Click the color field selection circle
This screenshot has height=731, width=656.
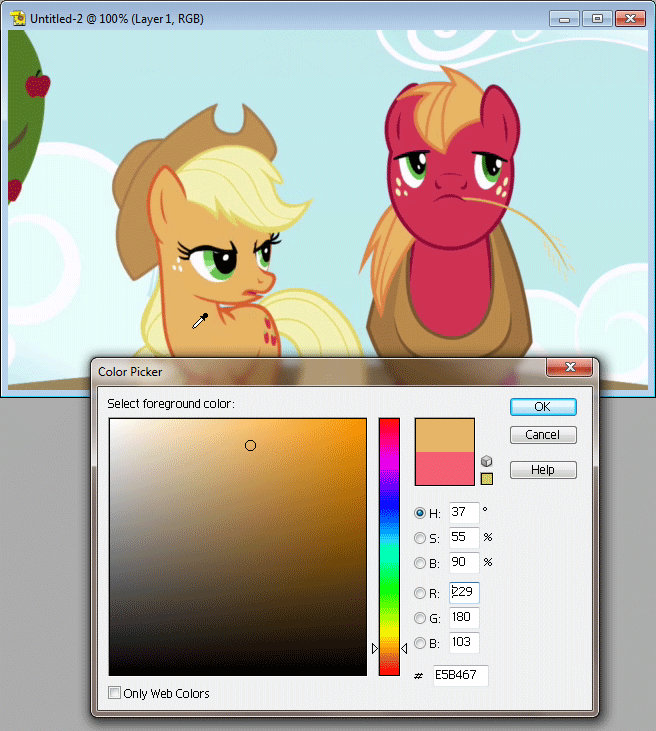pos(250,446)
